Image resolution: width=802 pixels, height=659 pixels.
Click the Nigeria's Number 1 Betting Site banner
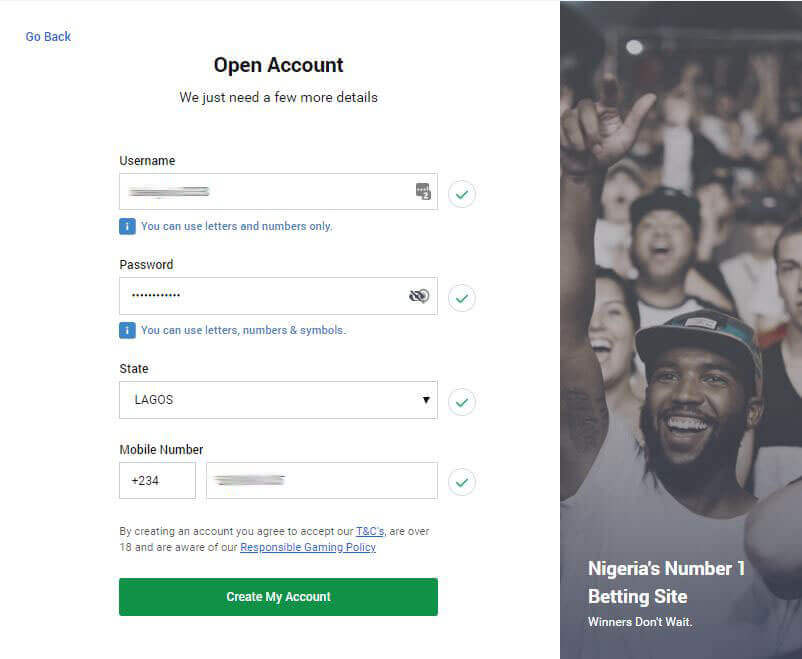tap(666, 582)
